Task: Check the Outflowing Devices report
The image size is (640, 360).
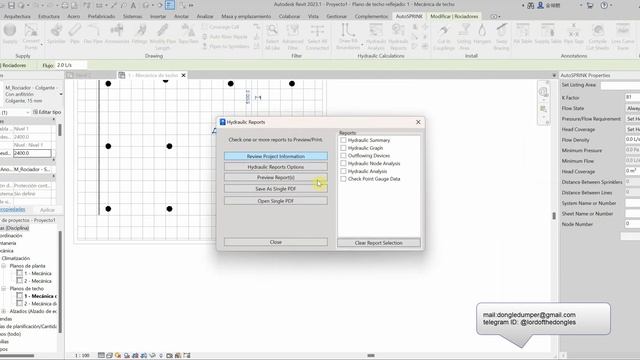Action: tap(343, 156)
